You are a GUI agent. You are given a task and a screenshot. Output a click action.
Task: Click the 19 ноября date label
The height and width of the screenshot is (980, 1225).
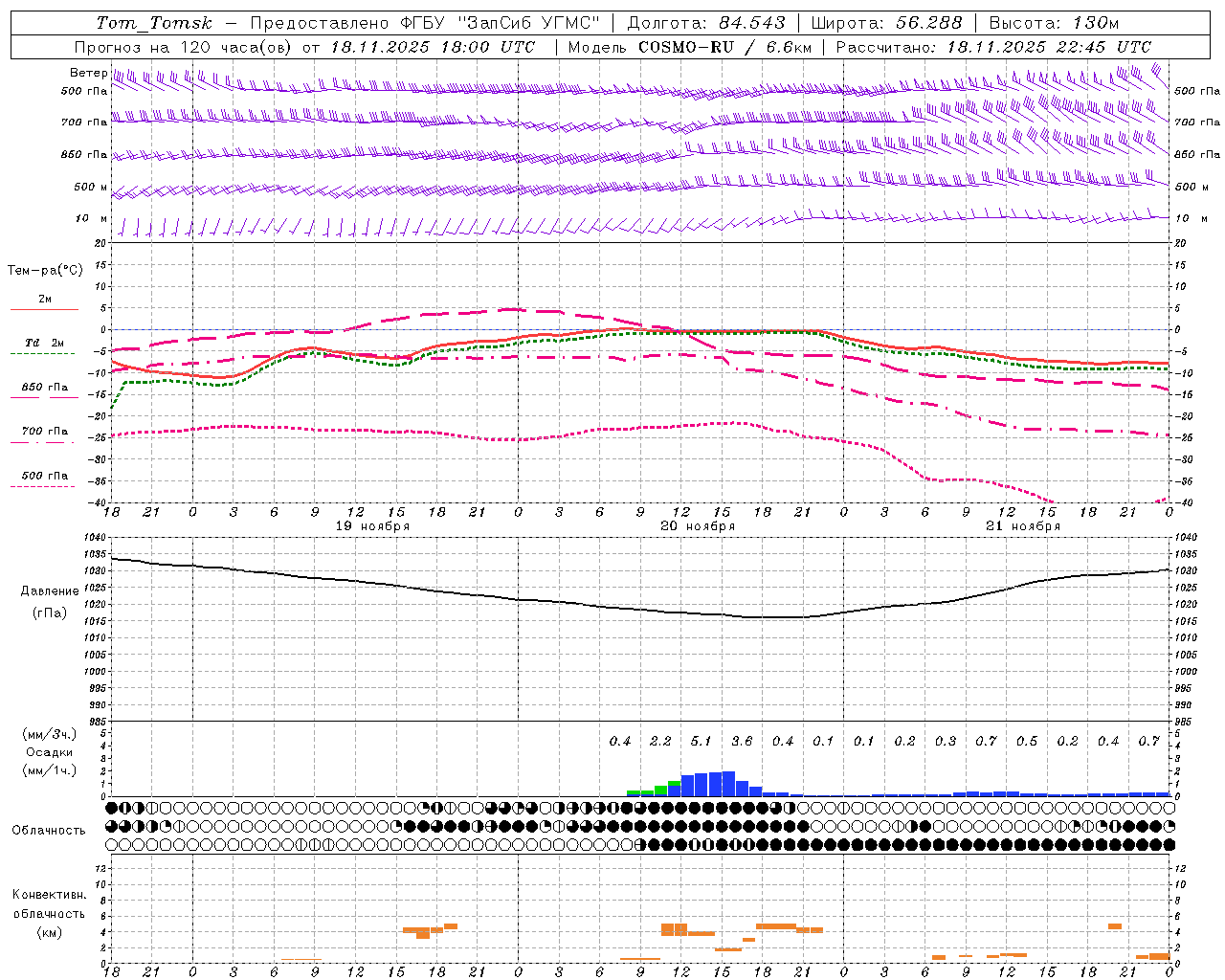point(372,525)
